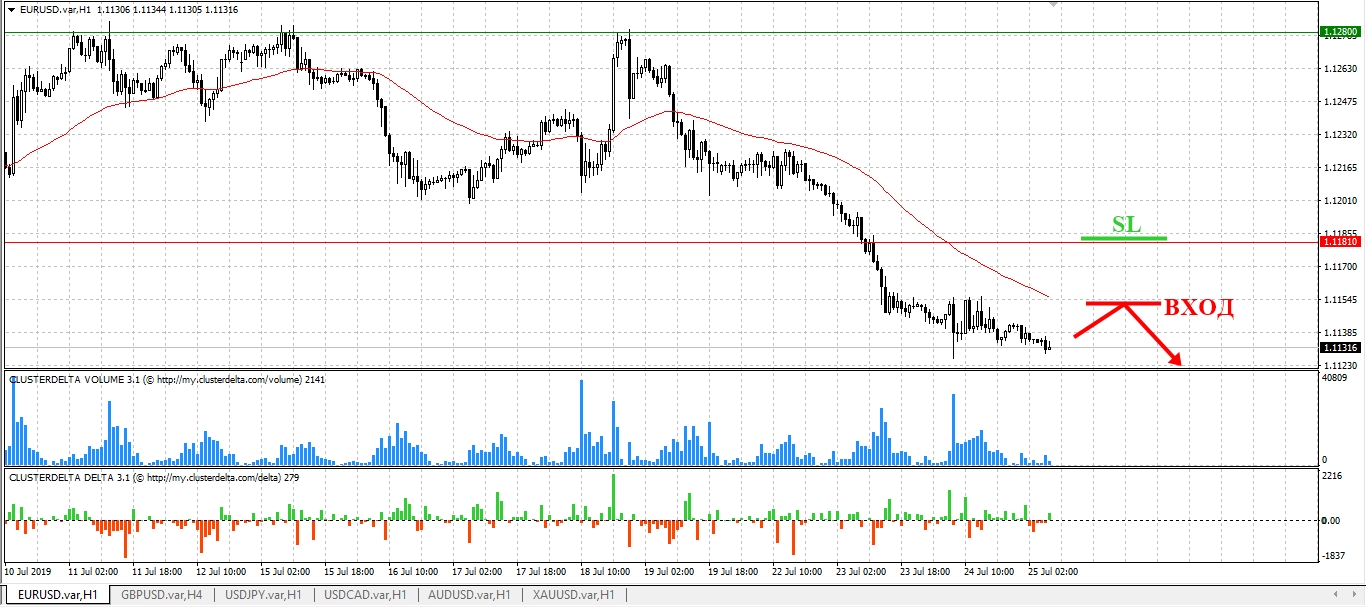Click the 18 Jul 10:00 time label
1366x607 pixels.
tap(605, 572)
